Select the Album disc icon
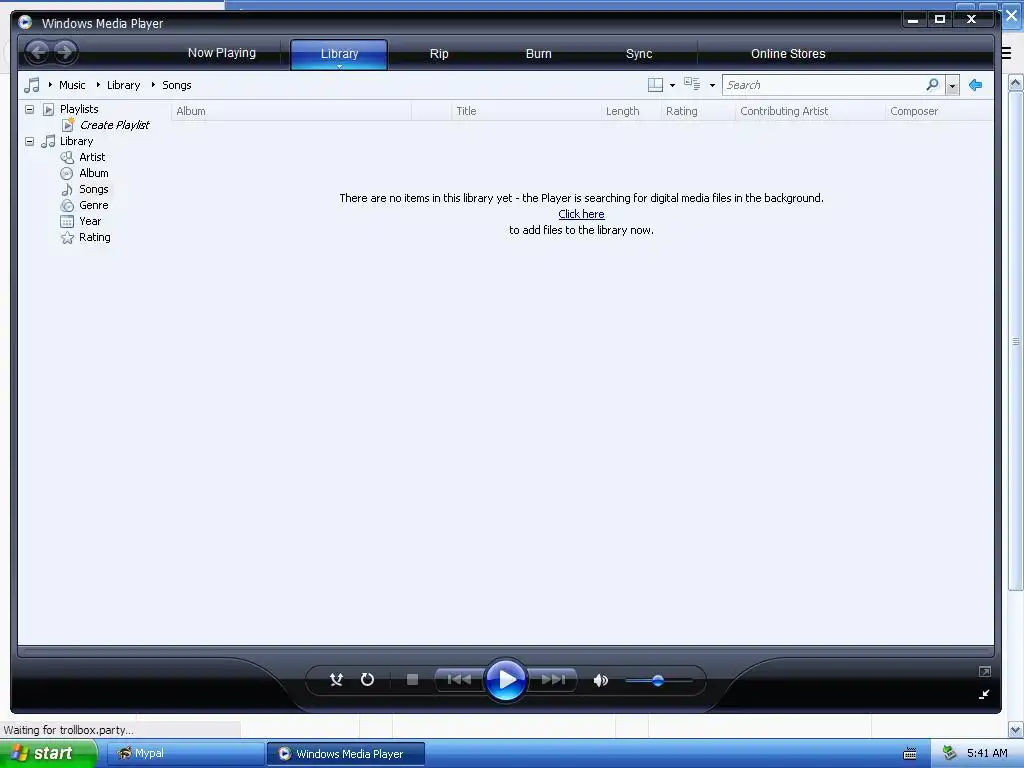Screen dimensions: 1024x768 click(x=67, y=174)
